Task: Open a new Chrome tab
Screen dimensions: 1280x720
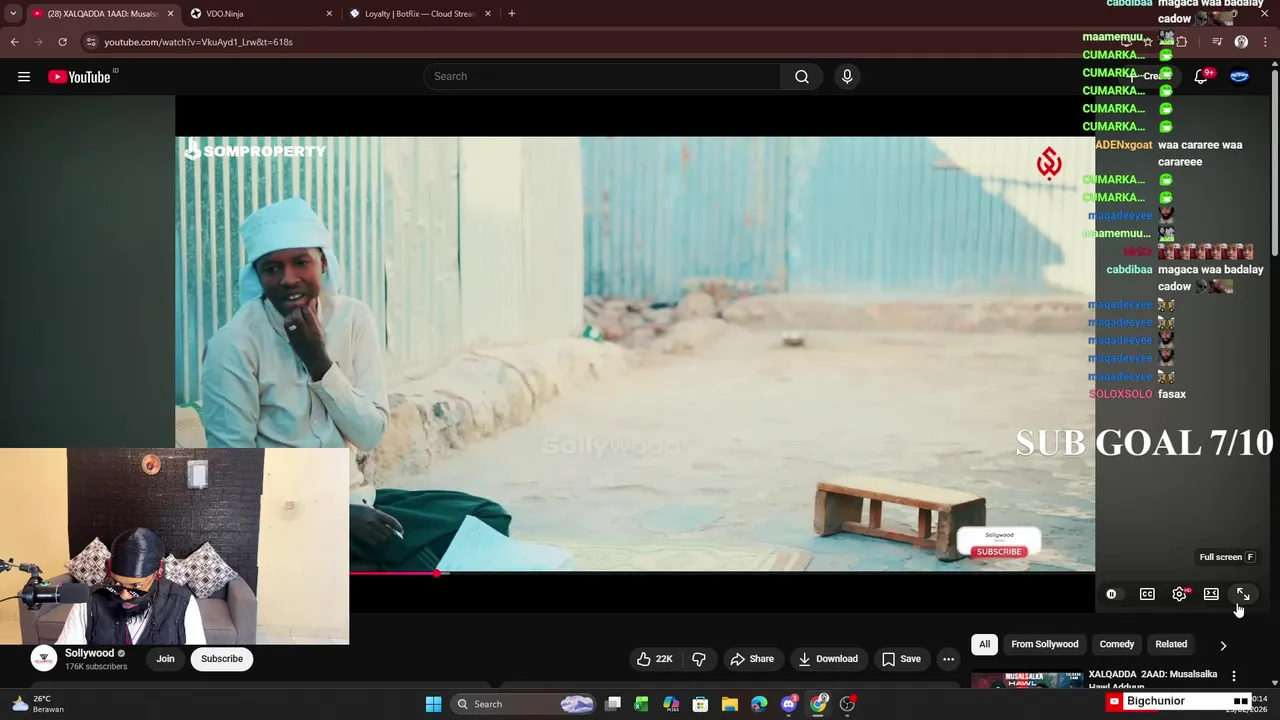Action: click(x=512, y=14)
